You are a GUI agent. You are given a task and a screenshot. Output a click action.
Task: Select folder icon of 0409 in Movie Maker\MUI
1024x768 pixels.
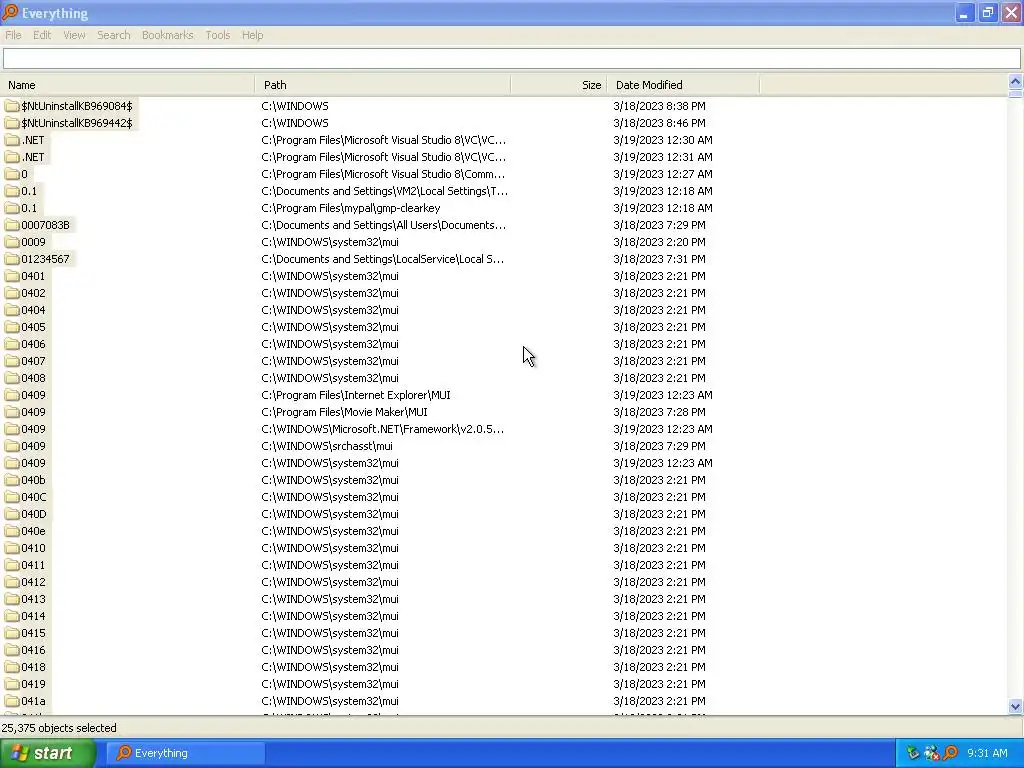12,411
